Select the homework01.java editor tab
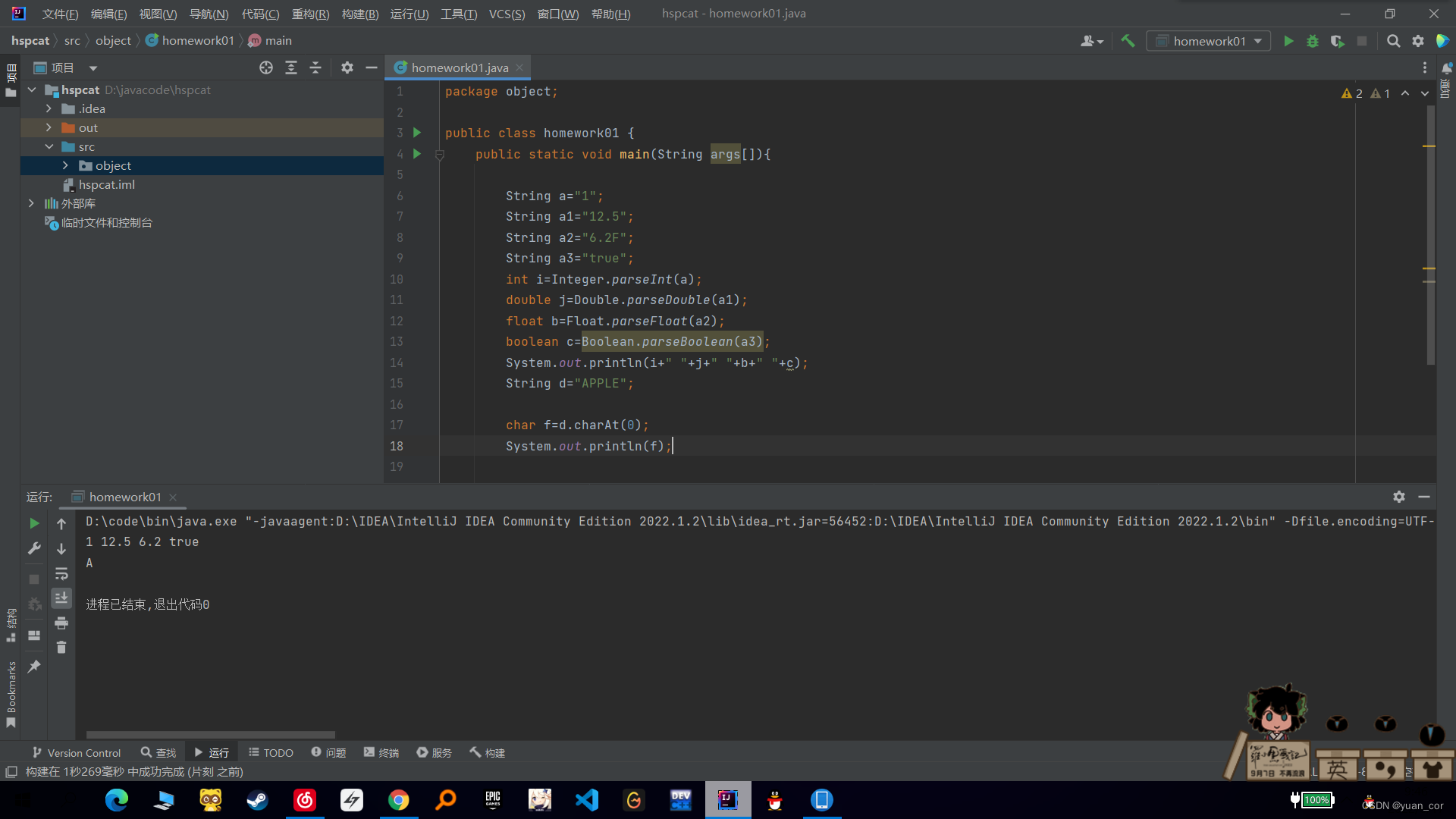 (x=460, y=68)
